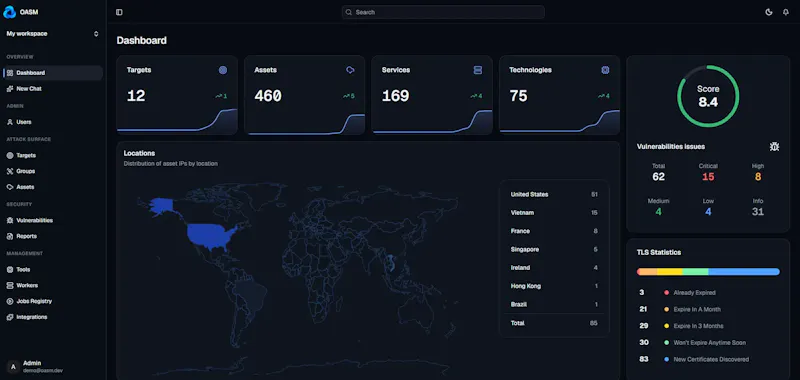Select France row in locations list

[554, 231]
